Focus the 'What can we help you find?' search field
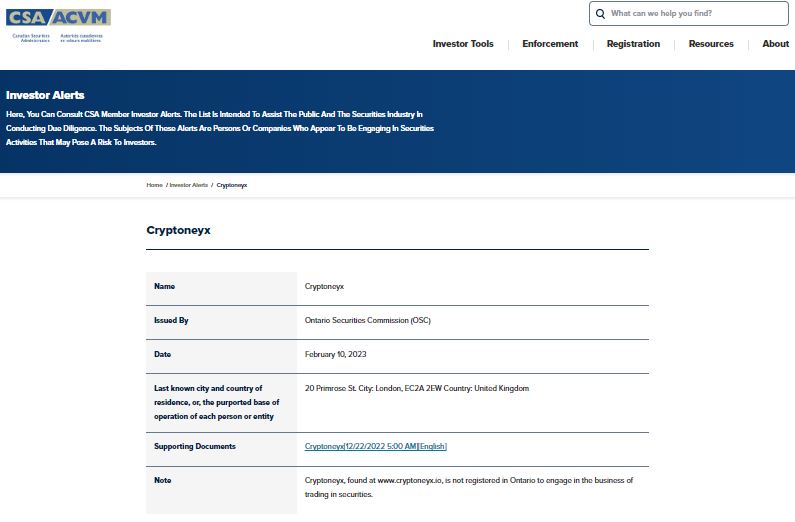 click(x=689, y=14)
